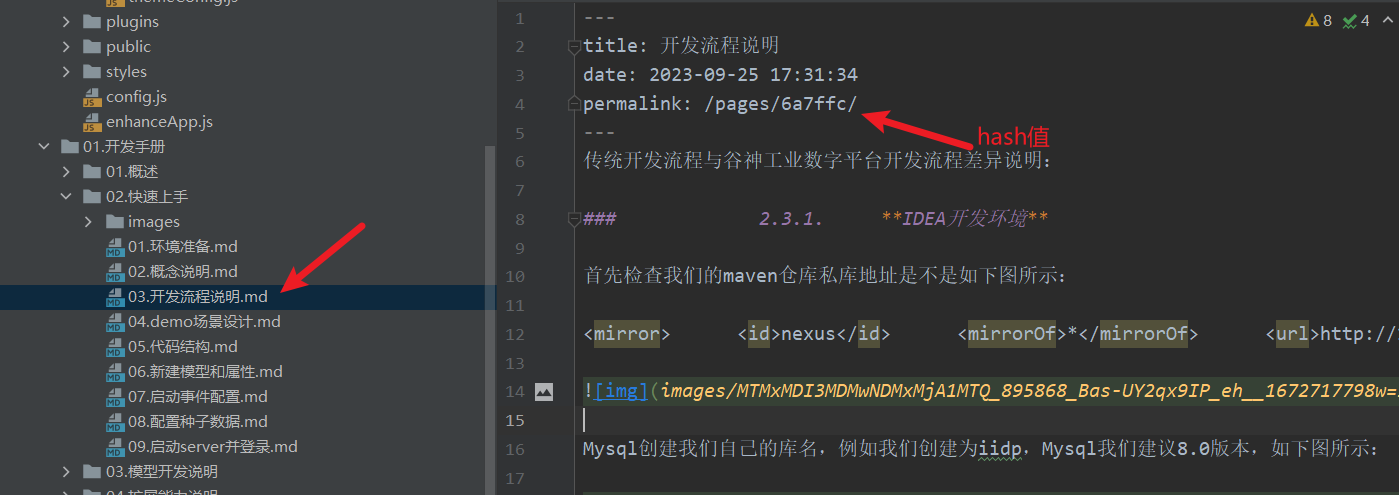Open 04.demo场景设计.md in the project tree

[204, 322]
